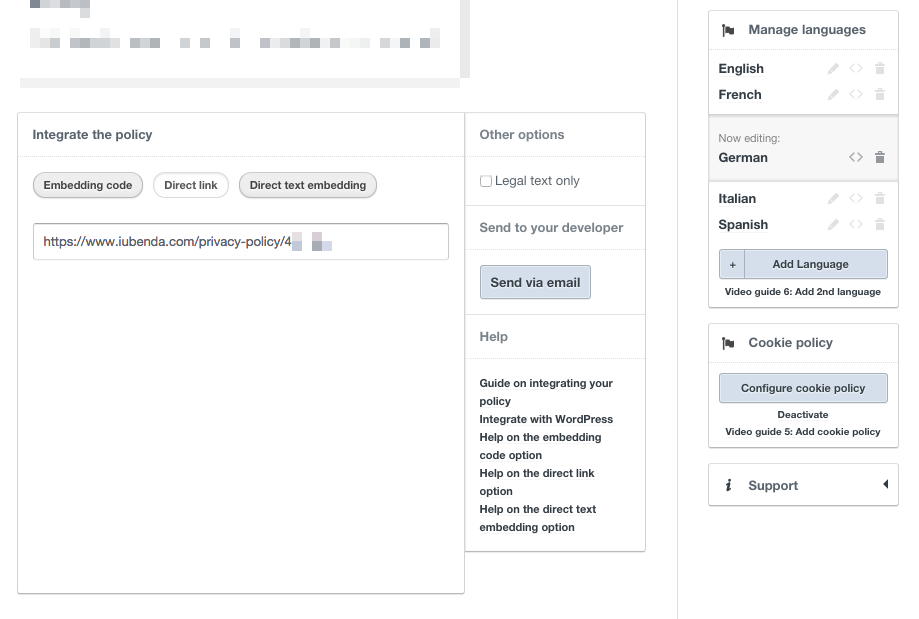
Task: Open Video guide 6: Add 2nd language
Action: tap(803, 292)
